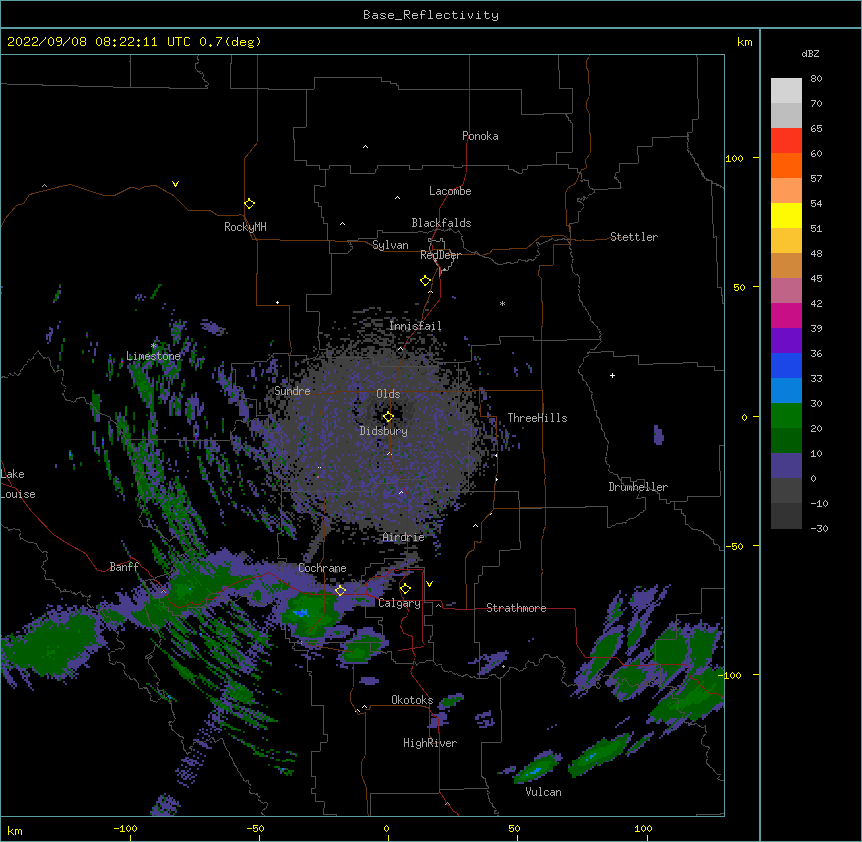Click the Vulcan label
This screenshot has height=842, width=862.
pyautogui.click(x=543, y=792)
